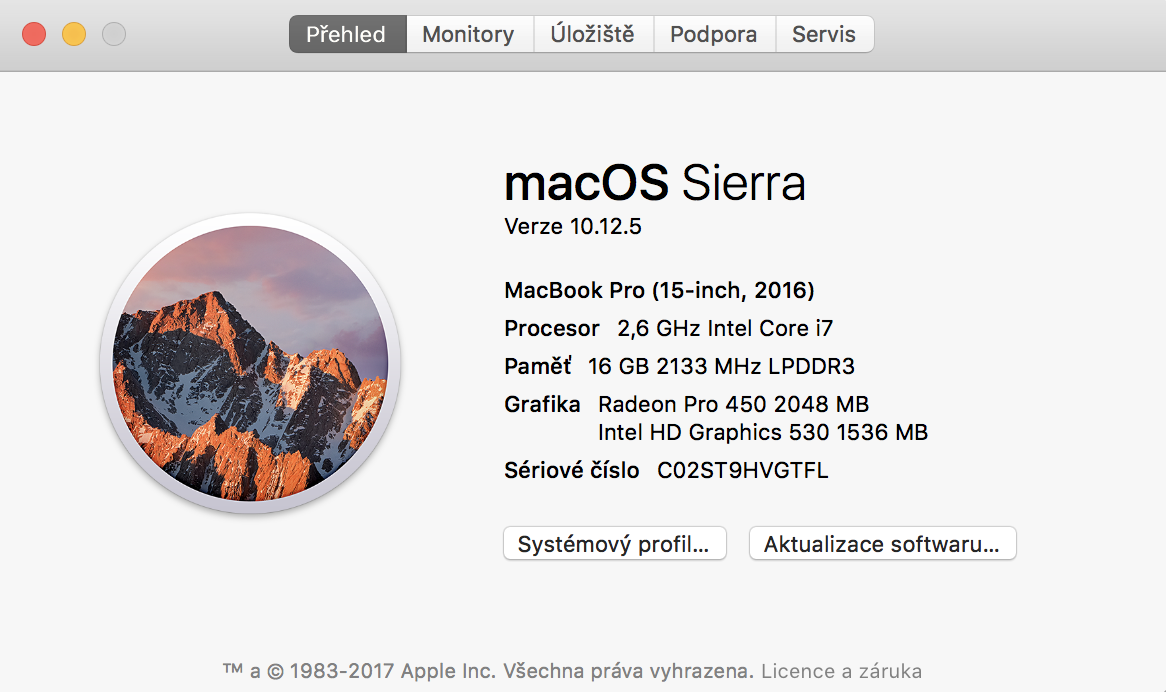Viewport: 1166px width, 692px height.
Task: Click the MacBook Pro (15-inch, 2016) model text
Action: coord(659,291)
